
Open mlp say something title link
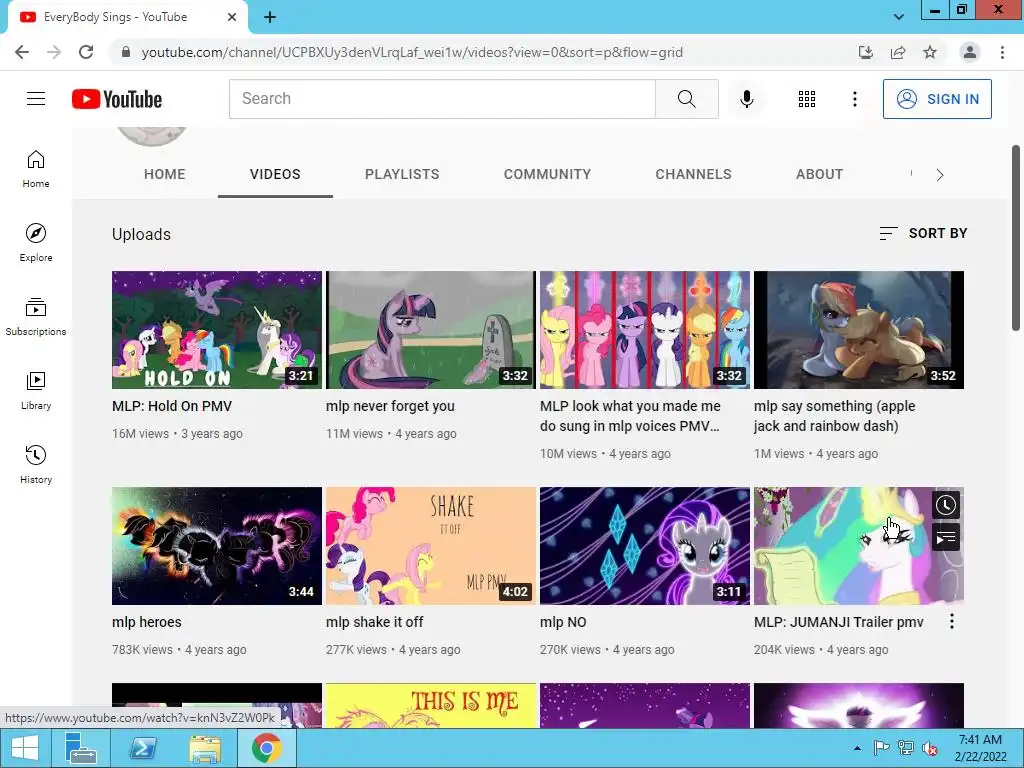point(834,416)
